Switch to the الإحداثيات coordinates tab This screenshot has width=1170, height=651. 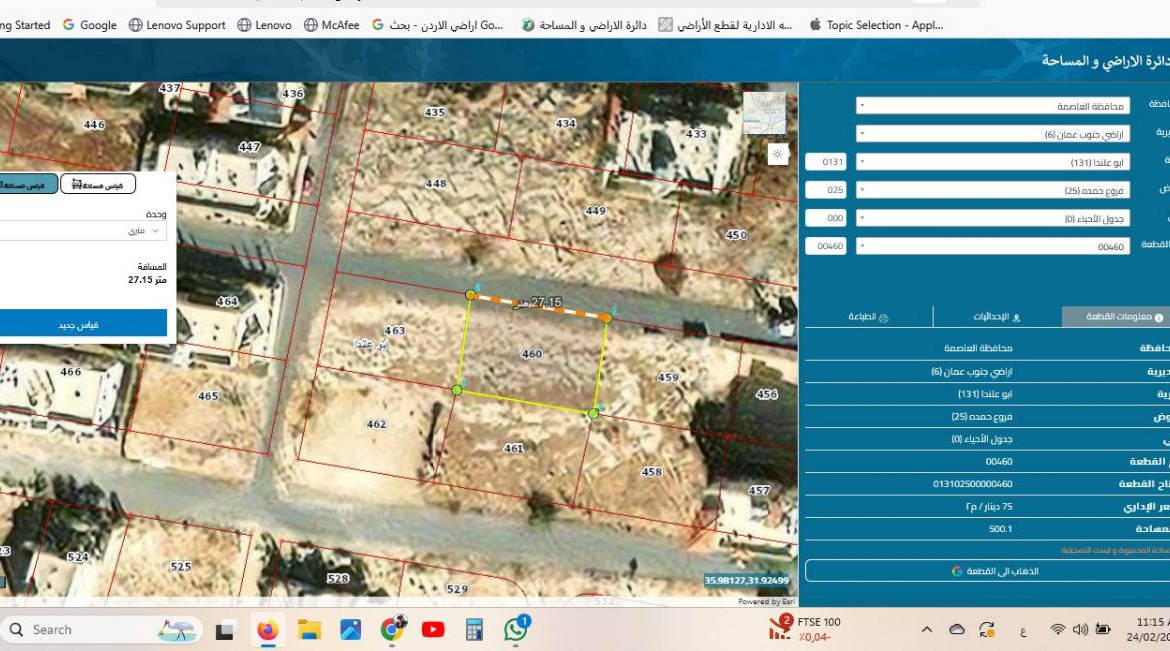pos(997,317)
